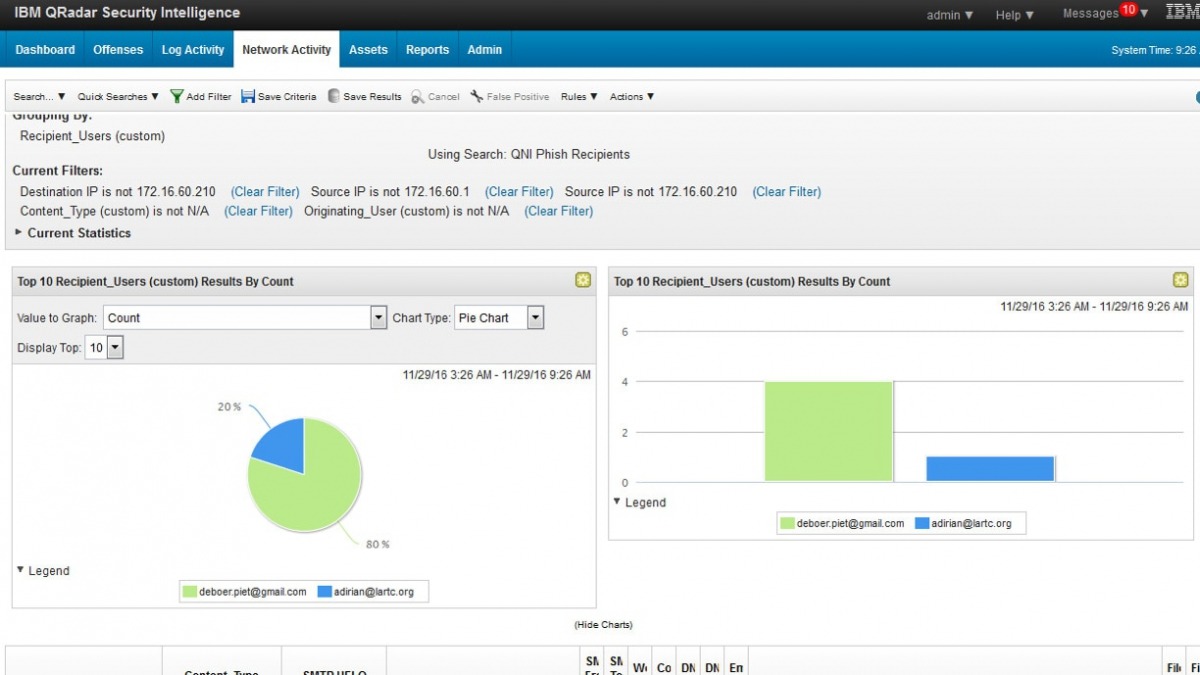Click the Save Criteria disk icon

click(248, 97)
